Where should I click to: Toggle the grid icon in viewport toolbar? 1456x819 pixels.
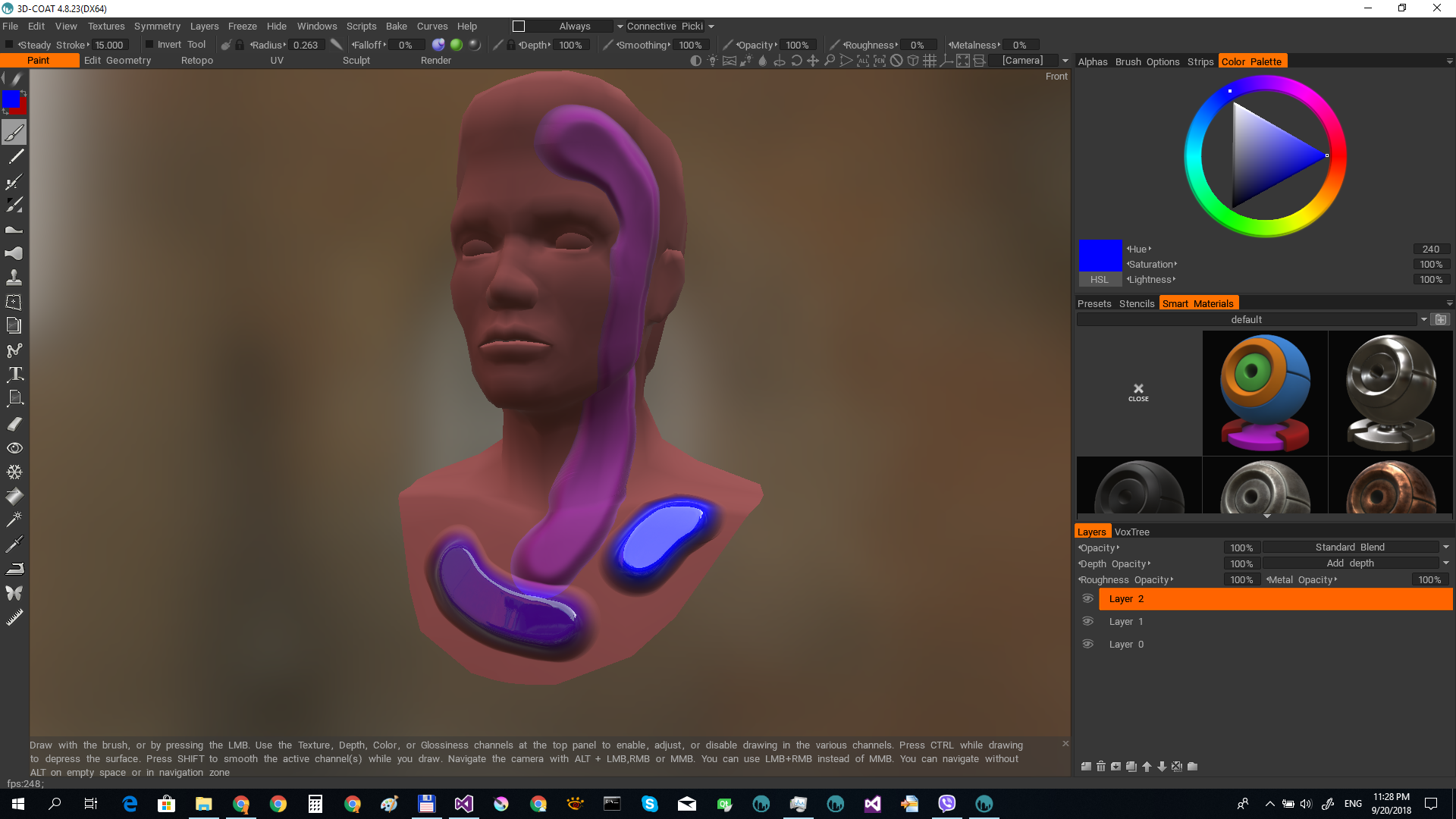(930, 61)
